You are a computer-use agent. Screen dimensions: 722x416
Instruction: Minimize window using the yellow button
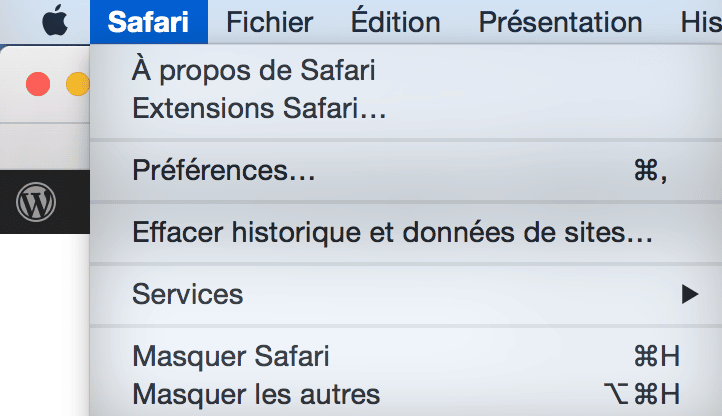point(77,84)
